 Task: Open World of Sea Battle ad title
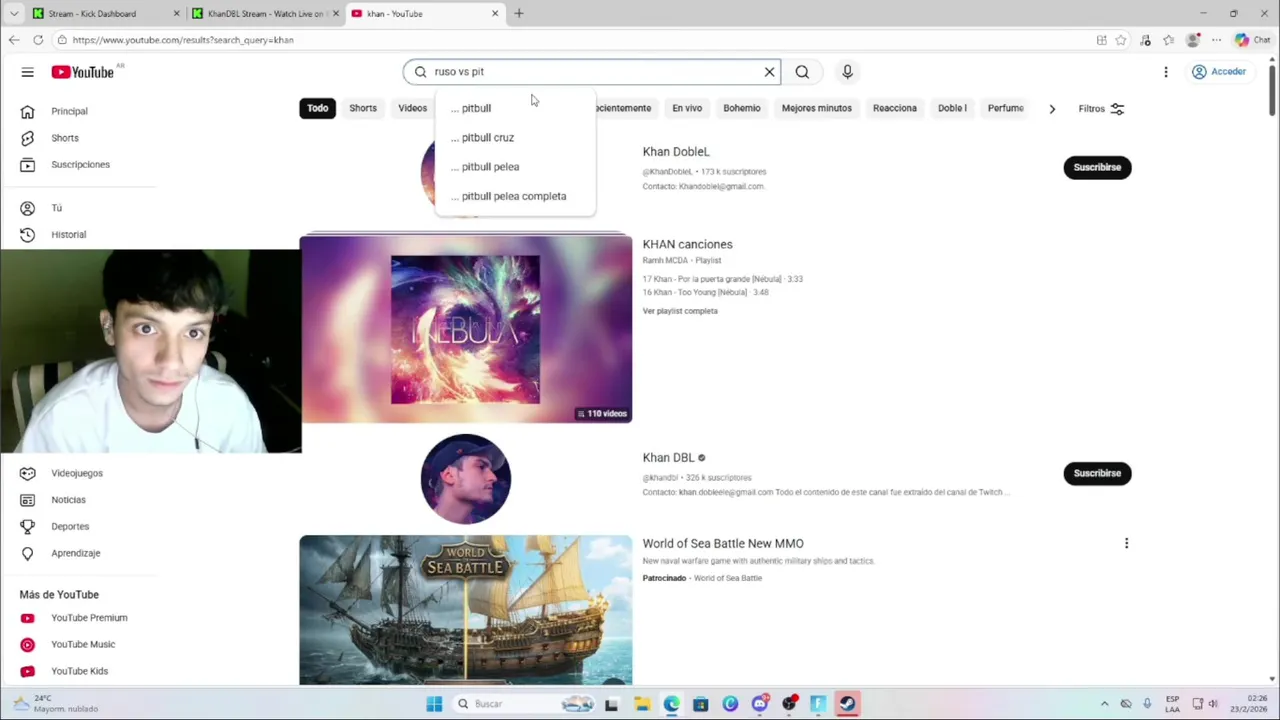[723, 544]
